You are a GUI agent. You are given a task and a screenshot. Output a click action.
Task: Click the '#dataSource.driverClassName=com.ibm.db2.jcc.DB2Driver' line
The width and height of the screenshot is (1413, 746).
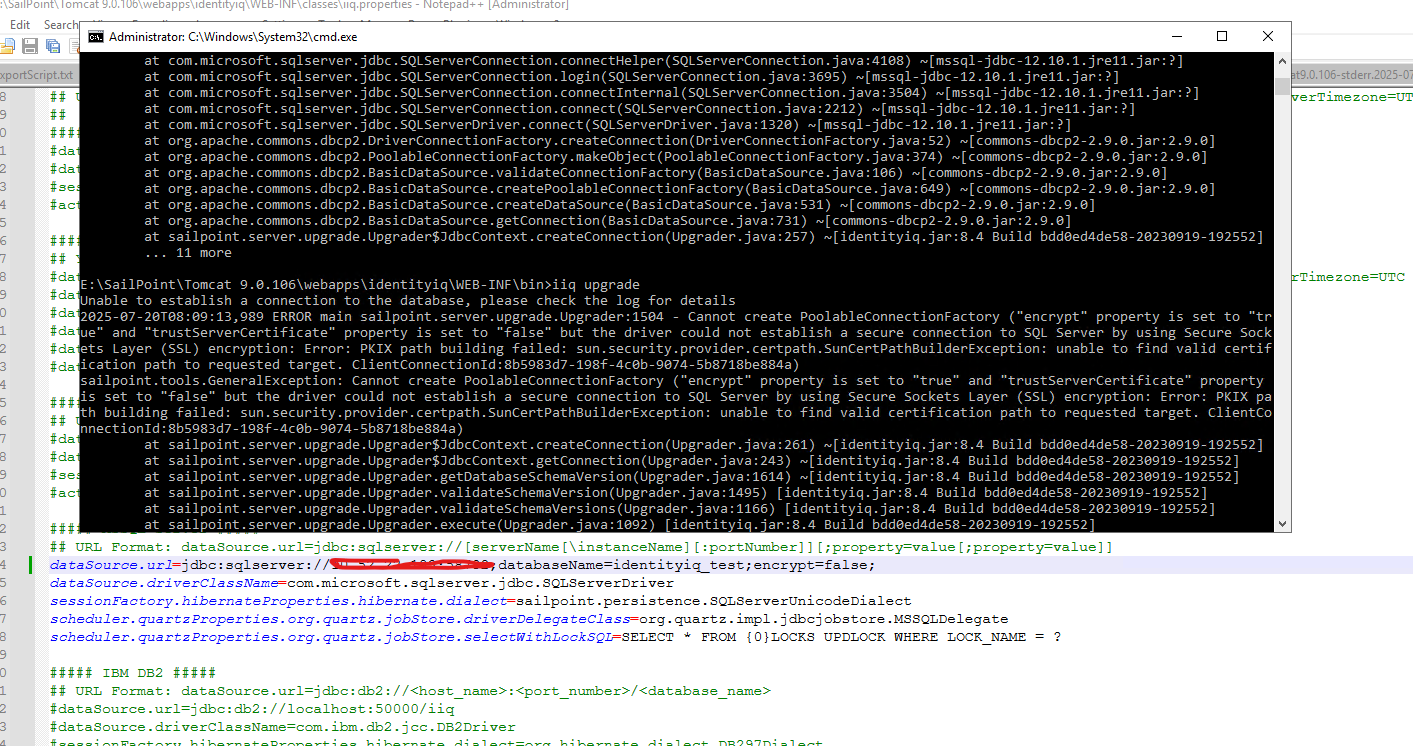point(283,727)
